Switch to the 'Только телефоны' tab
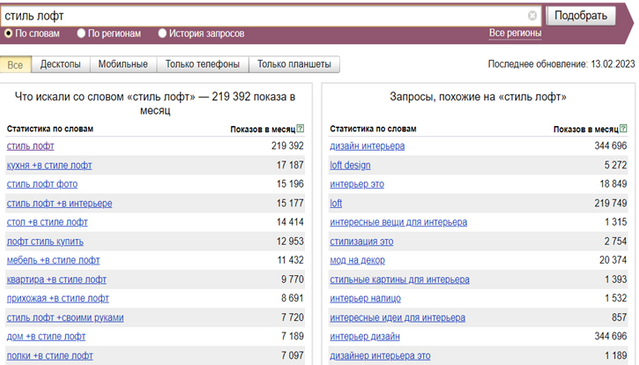 coord(203,64)
